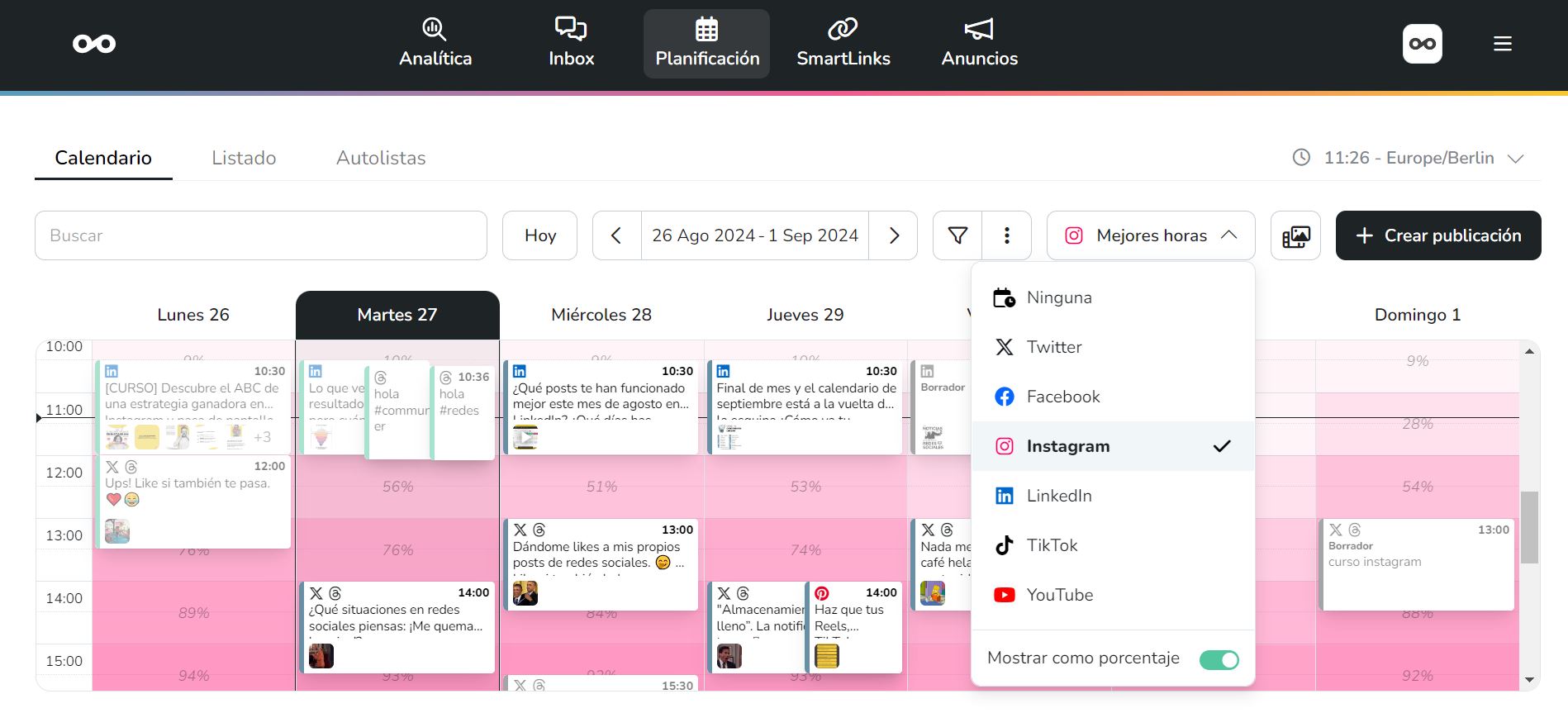
Task: Open the date range 26 Ago - 1 Sep picker
Action: coord(755,235)
